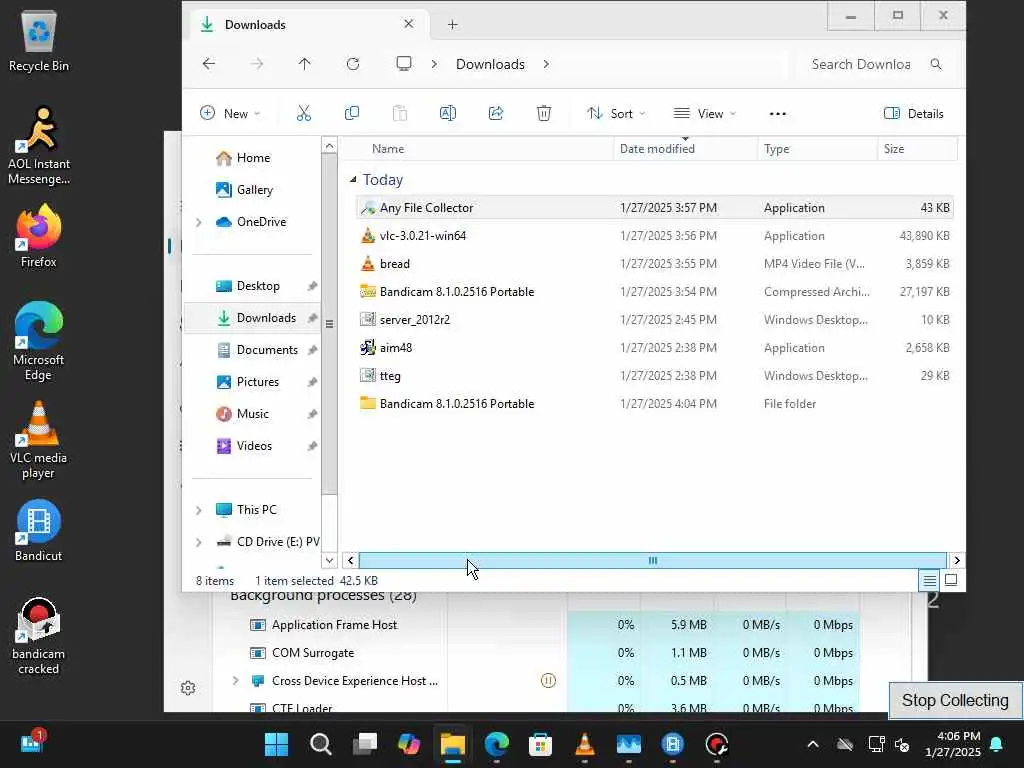The width and height of the screenshot is (1024, 768).
Task: Click chevron after Downloads in address bar
Action: pos(546,64)
